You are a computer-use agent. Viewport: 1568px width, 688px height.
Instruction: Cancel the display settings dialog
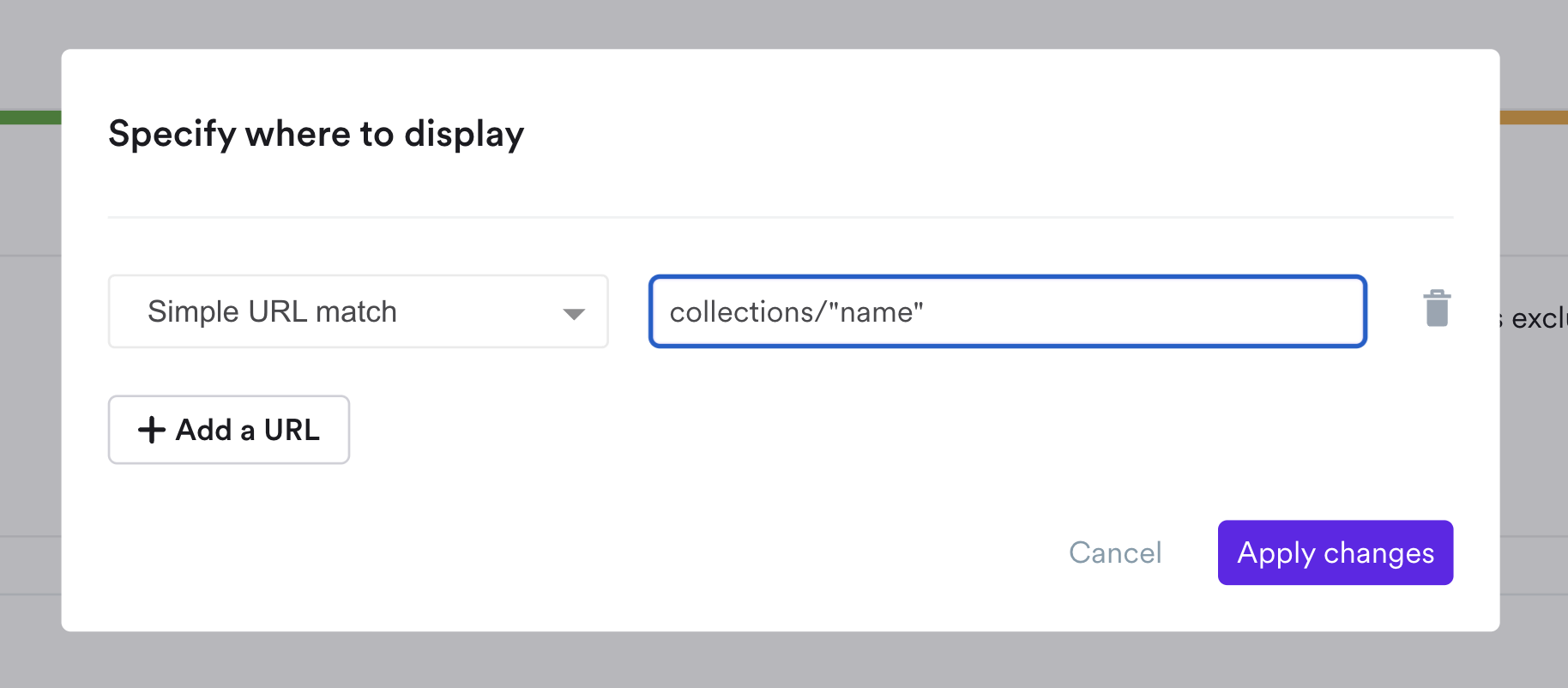1115,552
